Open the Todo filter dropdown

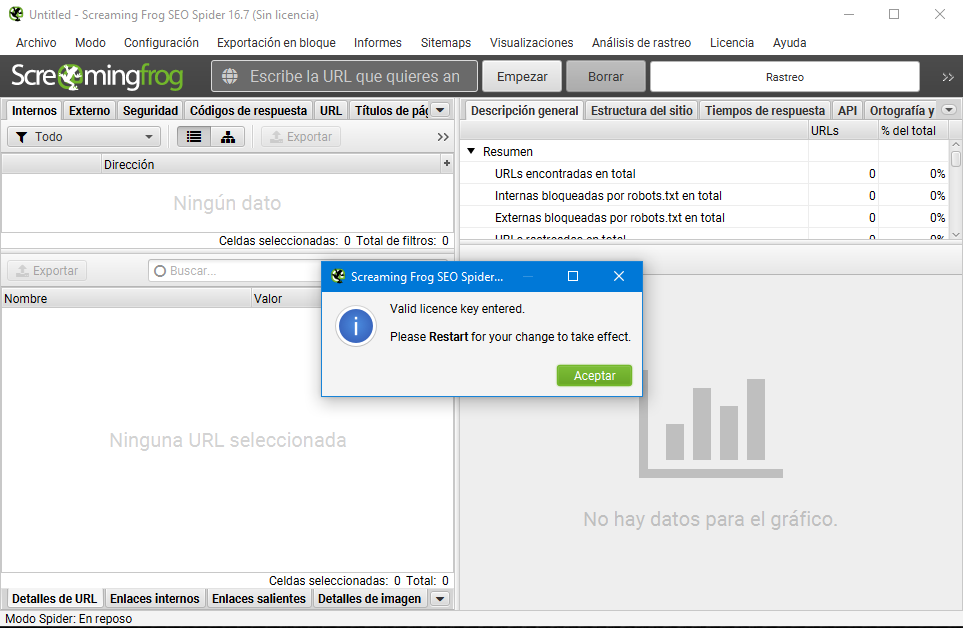pos(84,136)
